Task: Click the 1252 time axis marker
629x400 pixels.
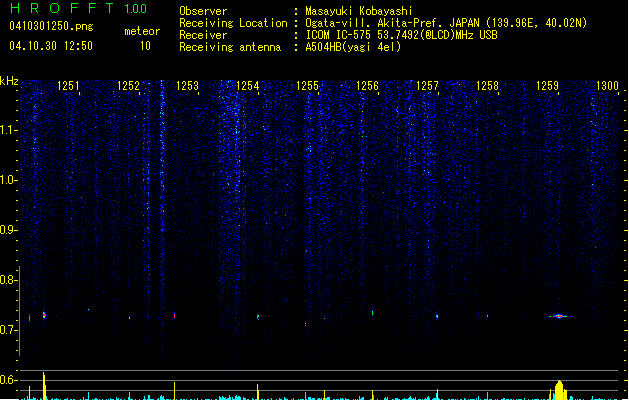Action: 128,86
